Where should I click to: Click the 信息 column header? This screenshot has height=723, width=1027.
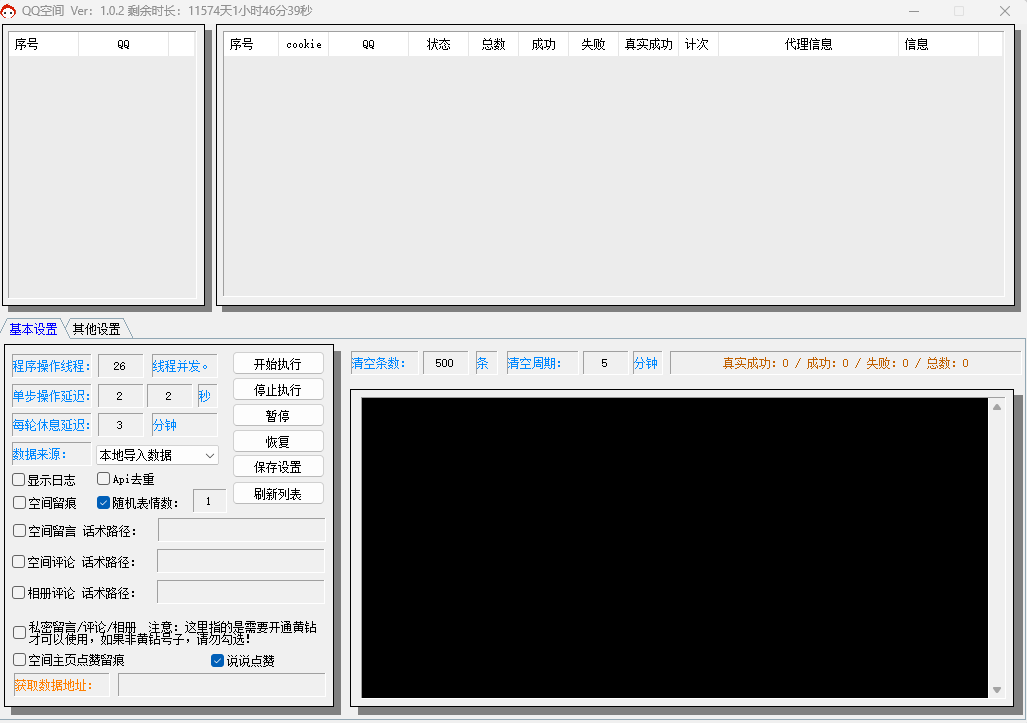coord(939,44)
